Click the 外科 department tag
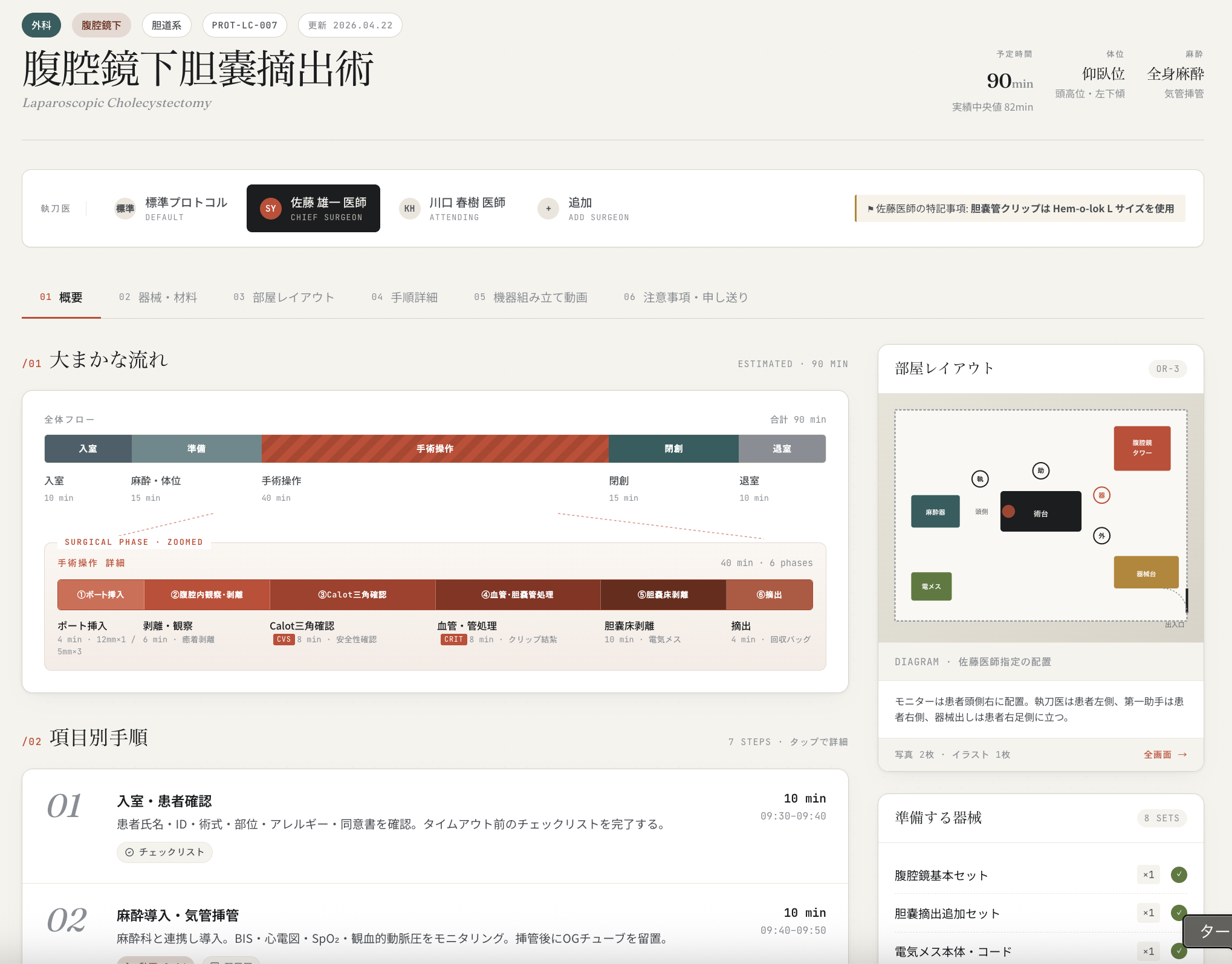Viewport: 1232px width, 964px height. pos(41,25)
